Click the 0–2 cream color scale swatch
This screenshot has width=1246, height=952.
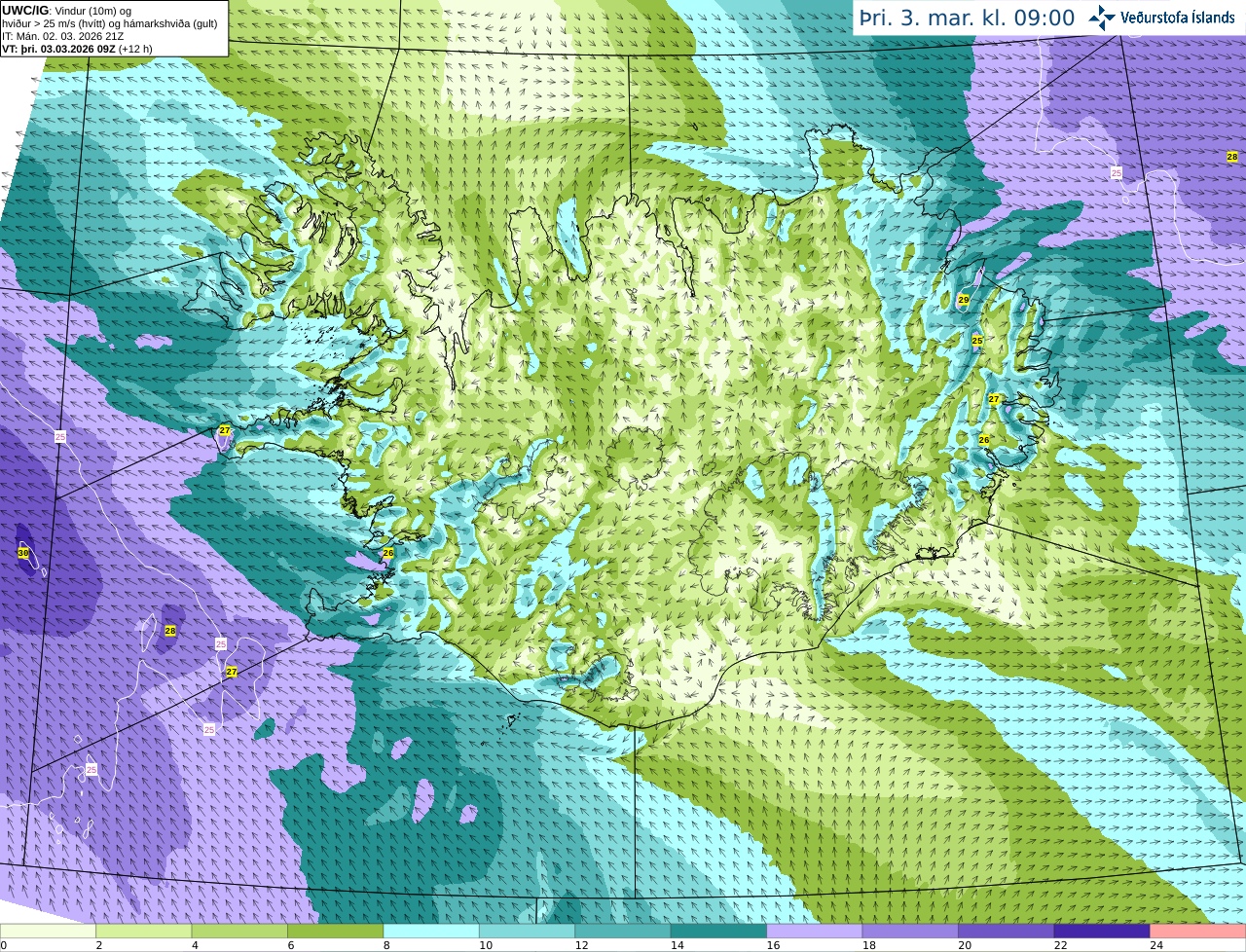pyautogui.click(x=49, y=931)
